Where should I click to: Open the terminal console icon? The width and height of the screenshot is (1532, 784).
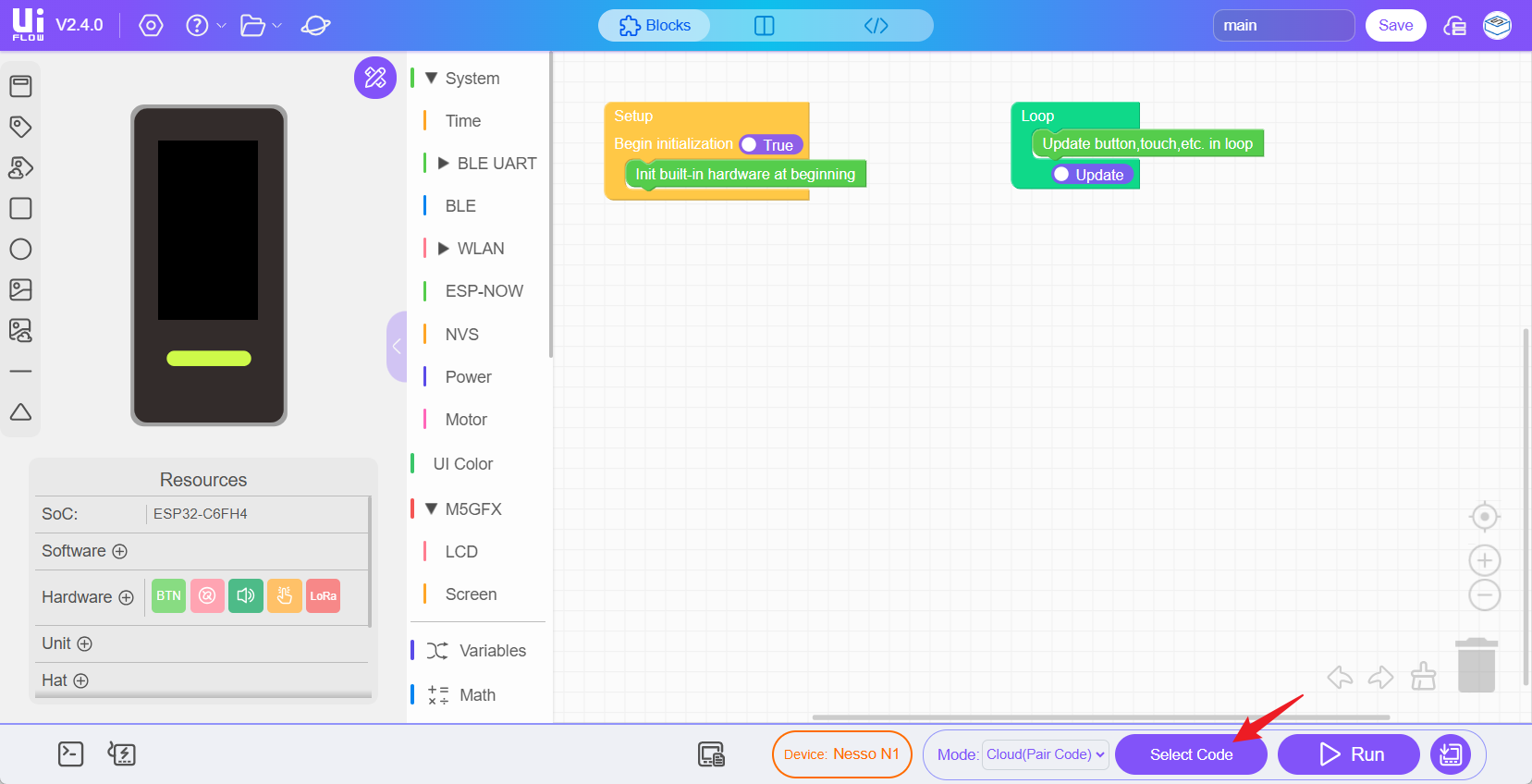(70, 754)
